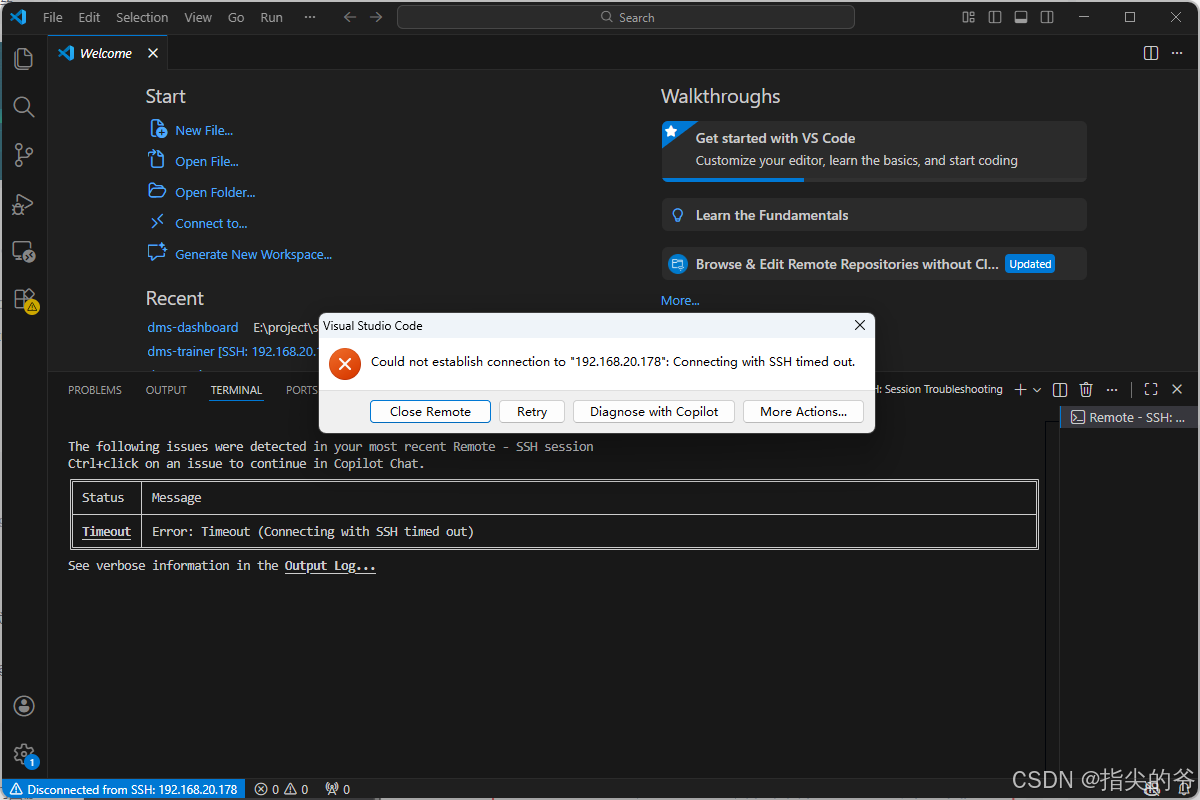
Task: Switch to the PROBLEMS panel tab
Action: (95, 390)
